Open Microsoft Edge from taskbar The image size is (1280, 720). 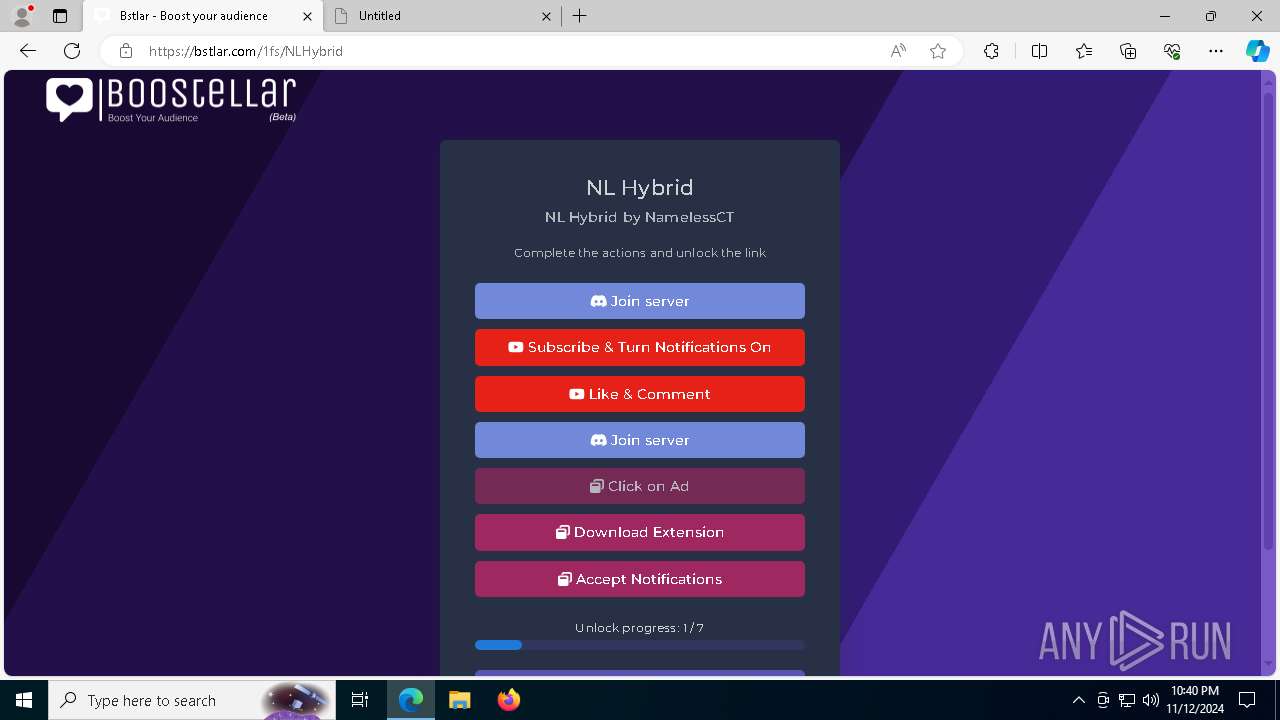[411, 700]
